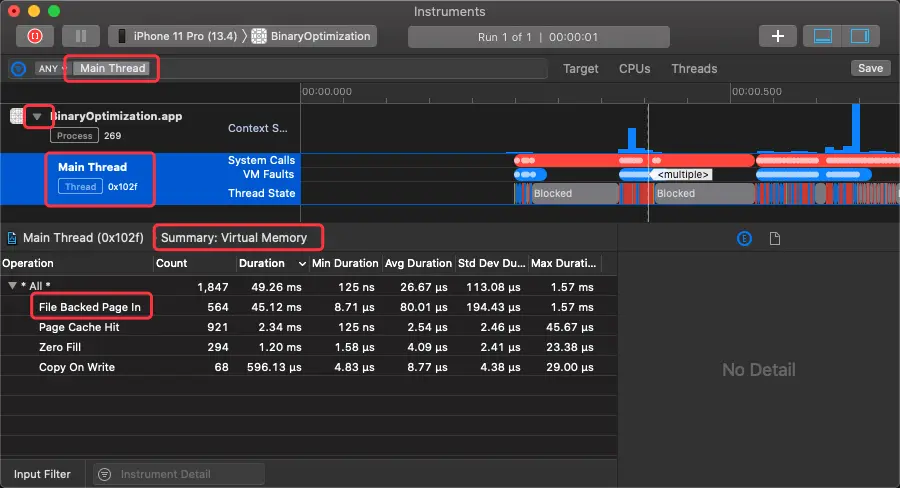Pause the trace with the pause button
This screenshot has width=900, height=488.
point(81,36)
